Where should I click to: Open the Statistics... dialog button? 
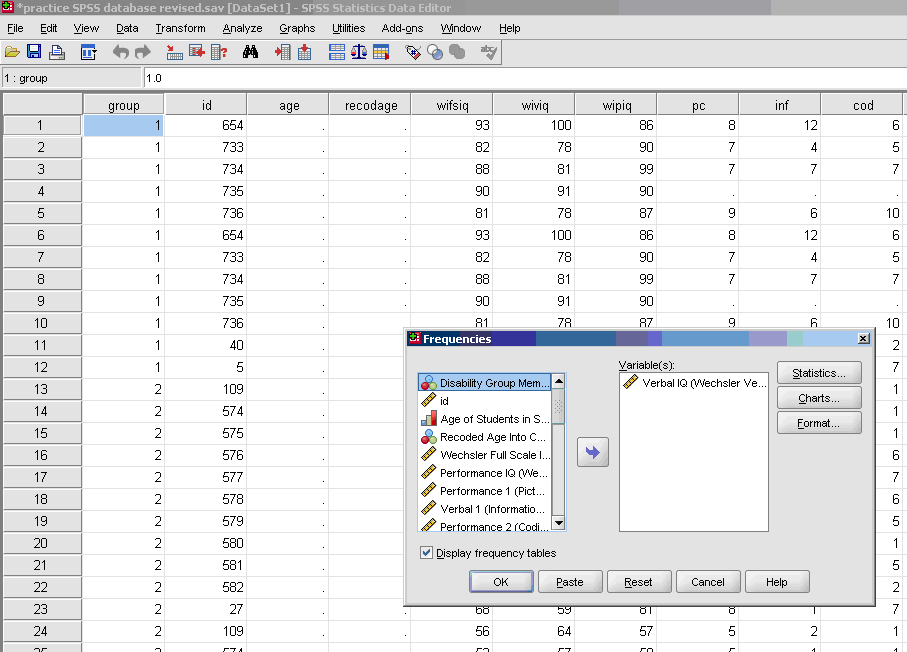tap(819, 373)
